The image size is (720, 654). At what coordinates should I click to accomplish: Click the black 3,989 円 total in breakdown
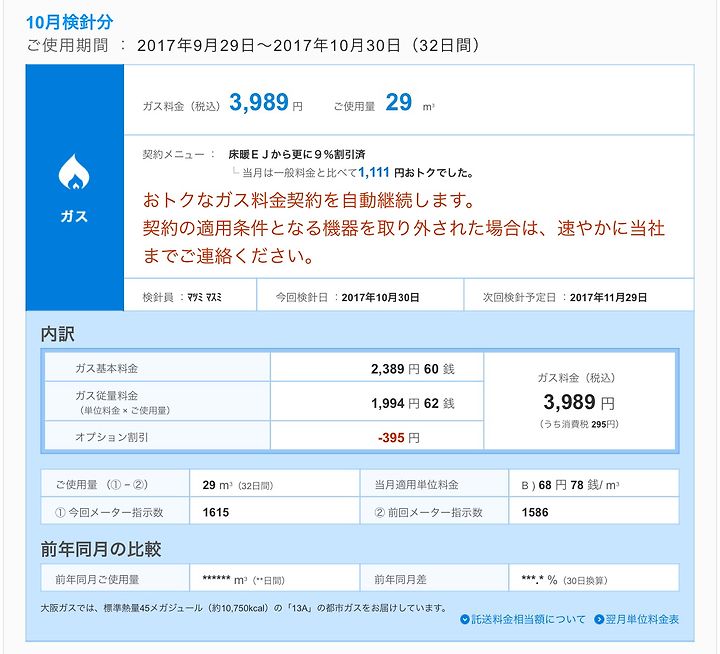[x=579, y=402]
